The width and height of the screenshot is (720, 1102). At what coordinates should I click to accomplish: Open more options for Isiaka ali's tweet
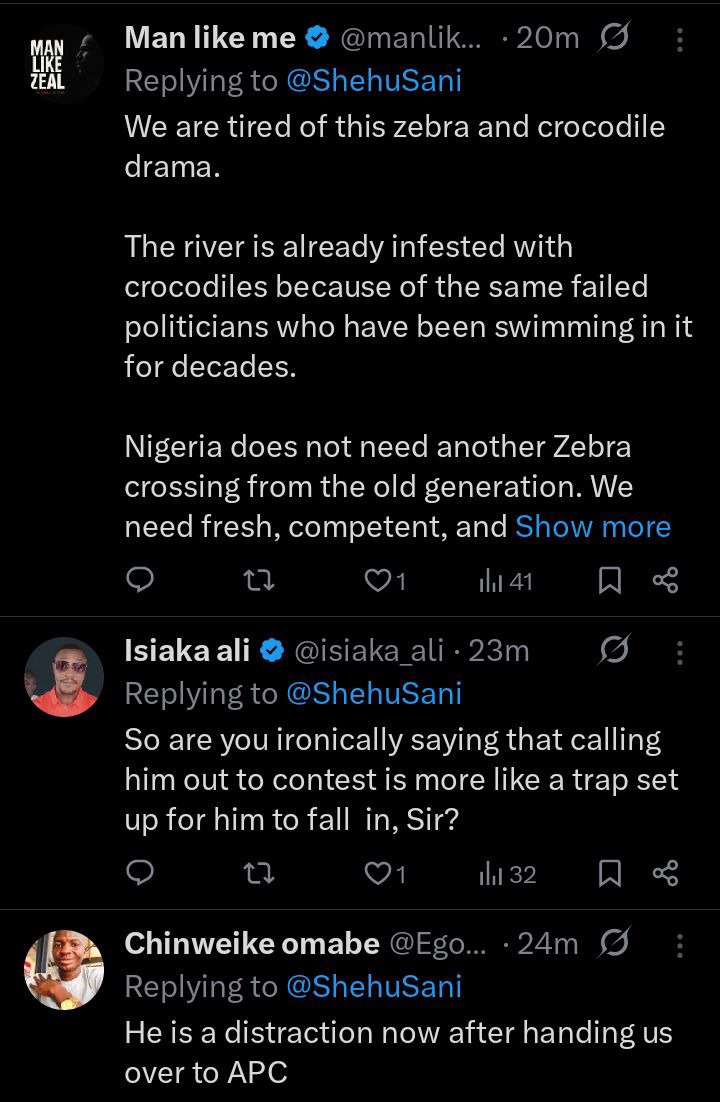[x=679, y=652]
